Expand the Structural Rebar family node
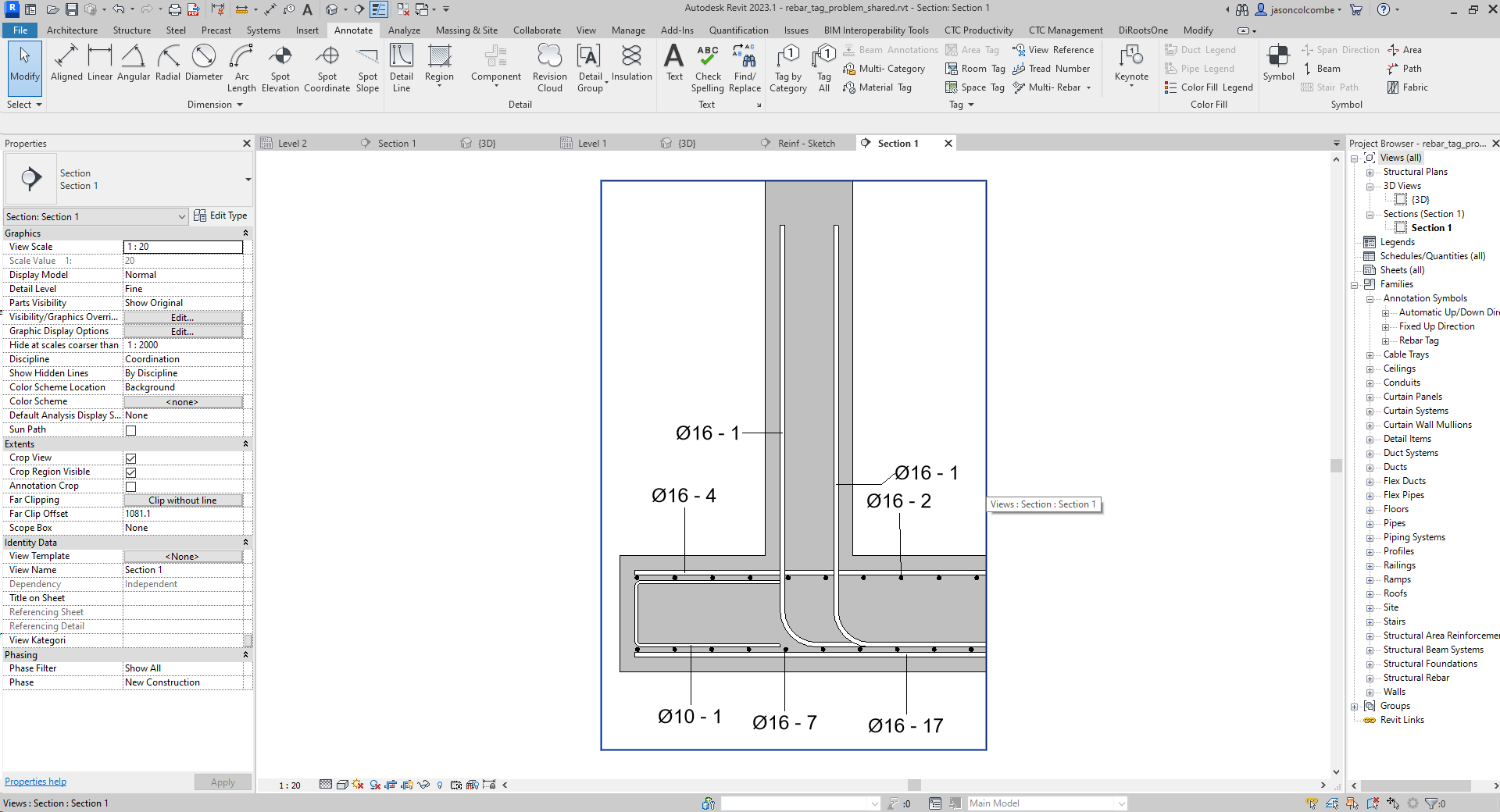This screenshot has width=1500, height=812. [x=1370, y=678]
